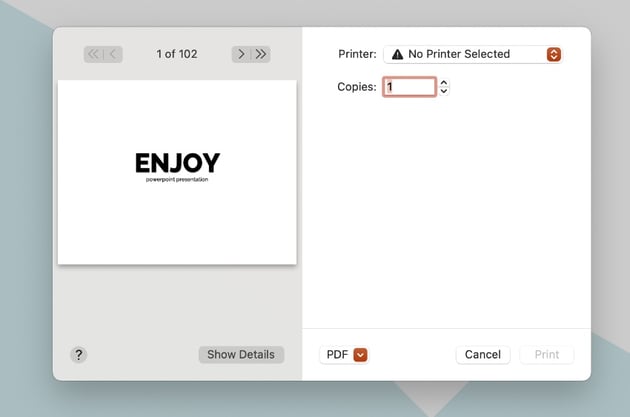Increase copies with the up stepper arrow

pyautogui.click(x=444, y=83)
